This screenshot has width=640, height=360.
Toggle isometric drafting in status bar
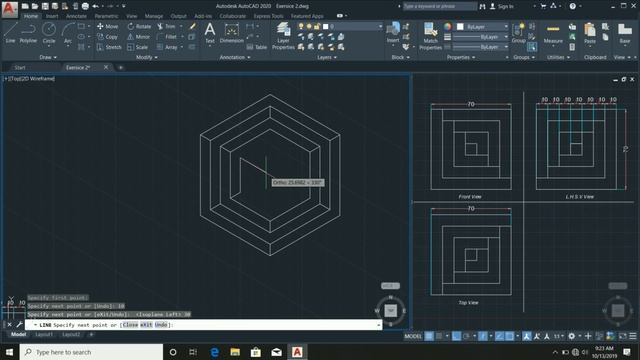click(x=482, y=336)
